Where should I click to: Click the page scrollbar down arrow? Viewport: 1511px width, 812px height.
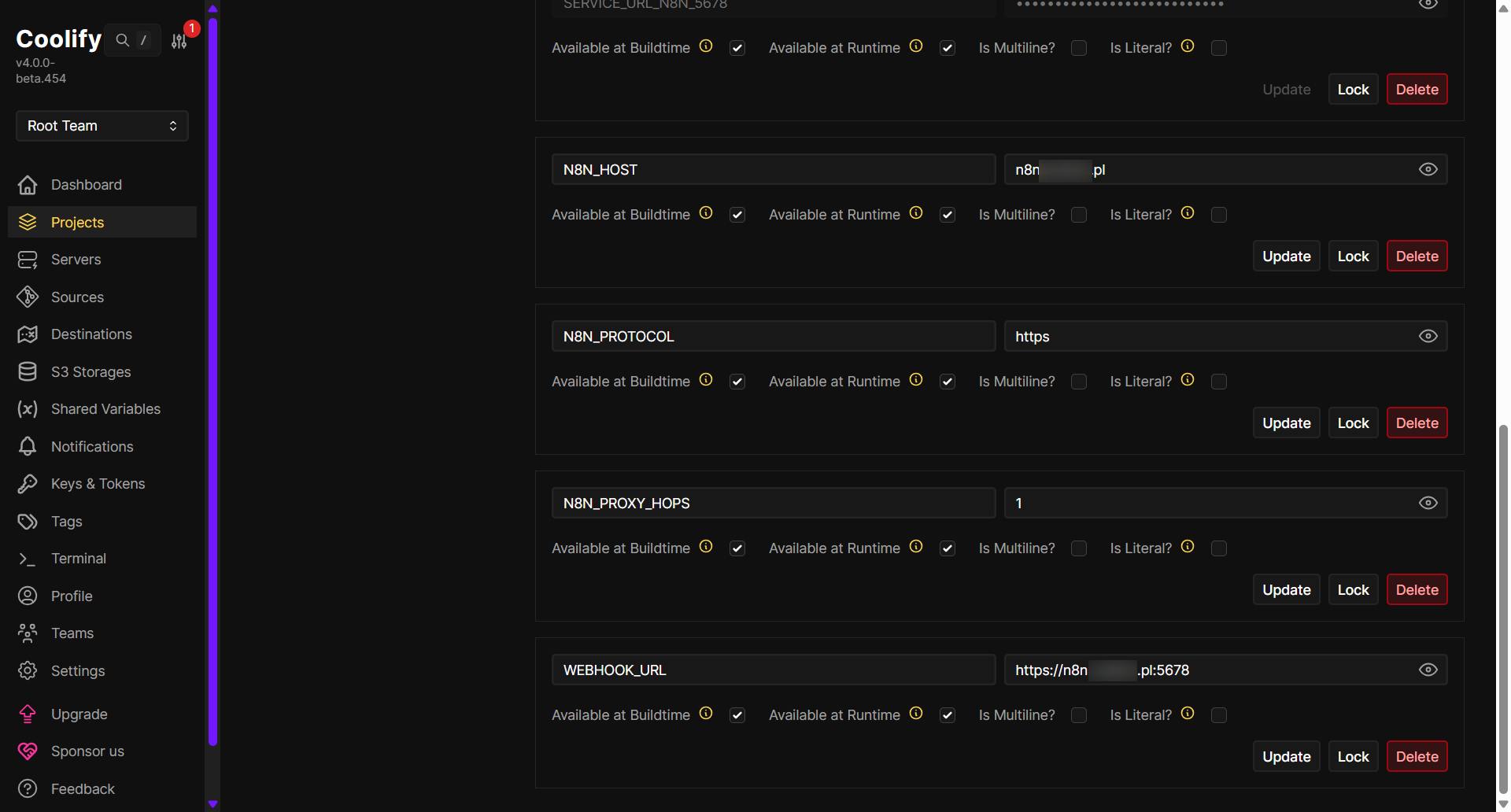coord(1504,805)
